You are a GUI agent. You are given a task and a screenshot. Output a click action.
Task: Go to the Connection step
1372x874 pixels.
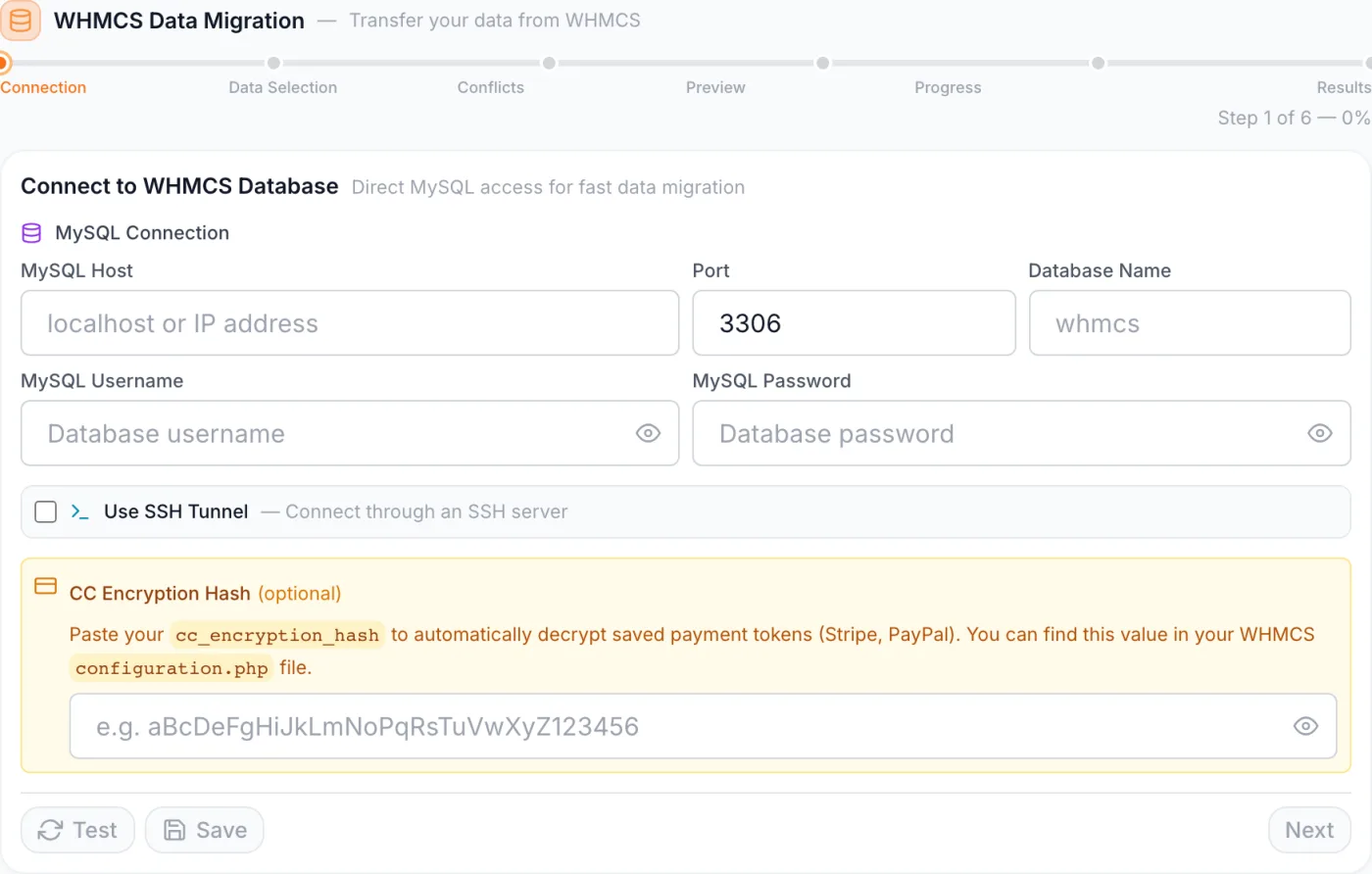point(43,87)
